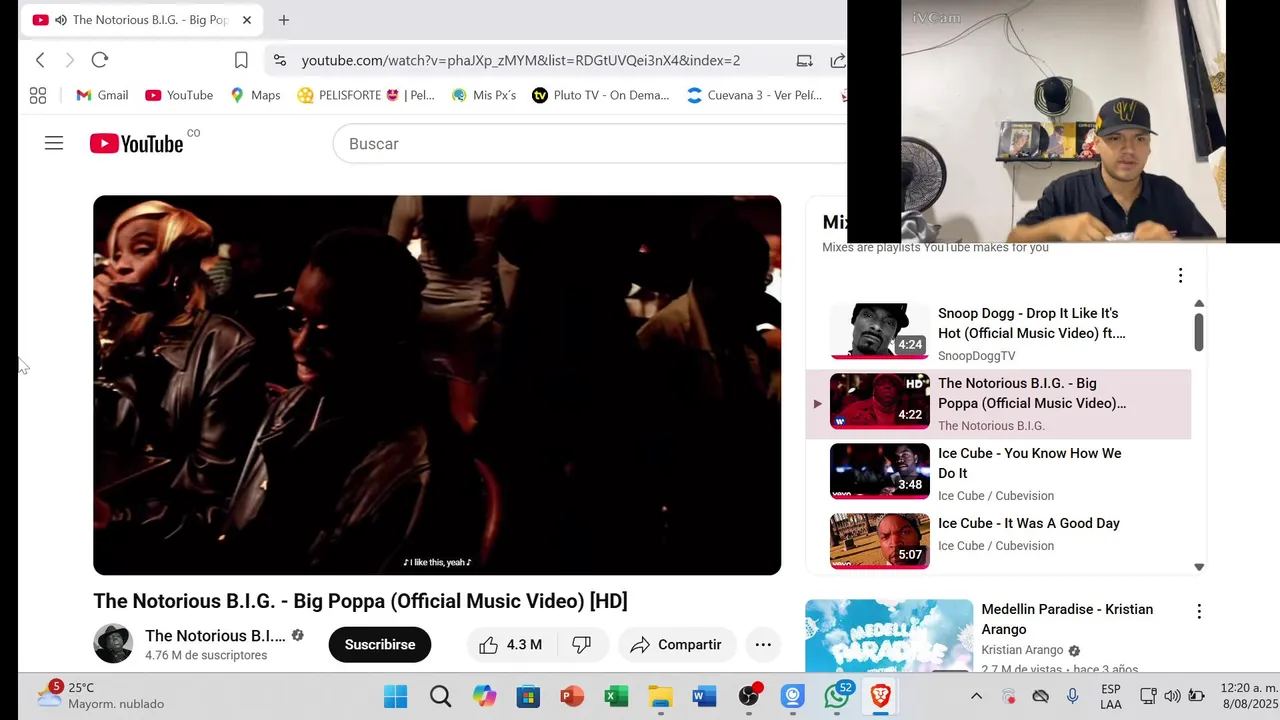
Task: Open Medellin Paradise - Kristian Arango title
Action: 1067,619
